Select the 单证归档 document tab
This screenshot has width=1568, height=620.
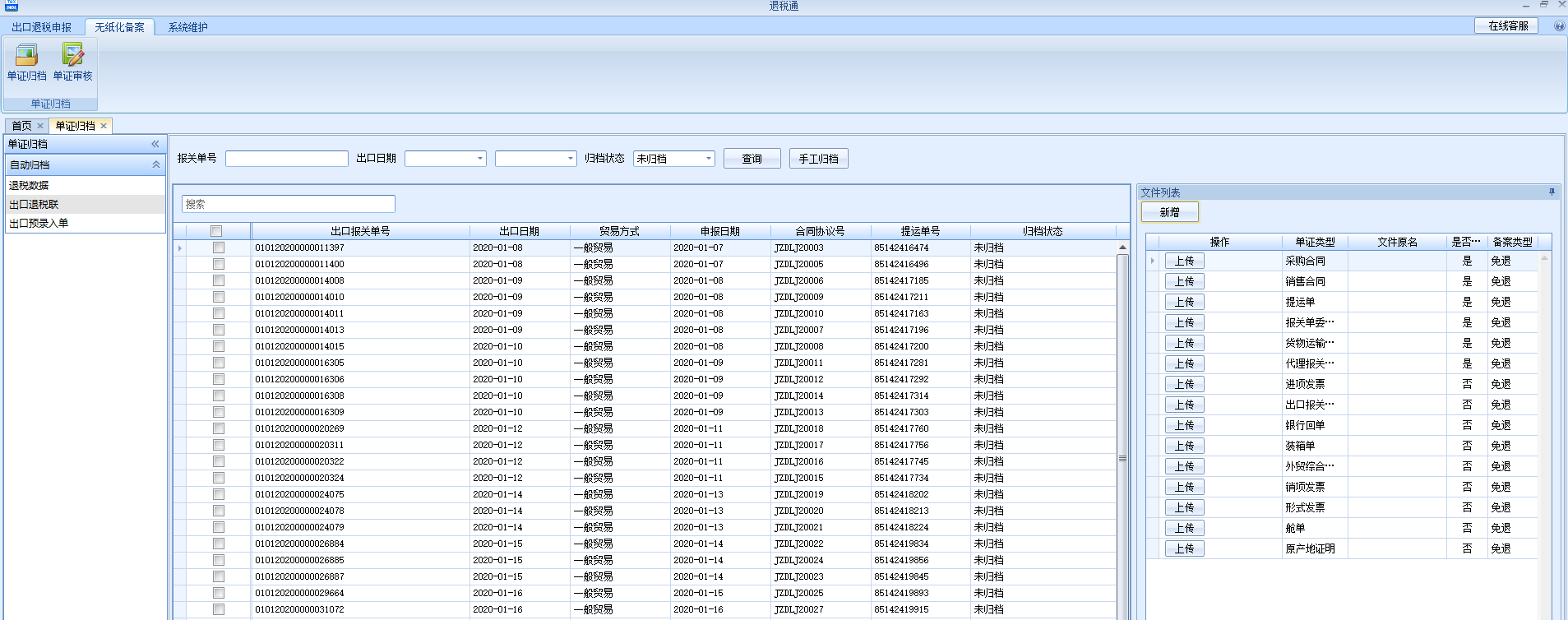tap(75, 126)
